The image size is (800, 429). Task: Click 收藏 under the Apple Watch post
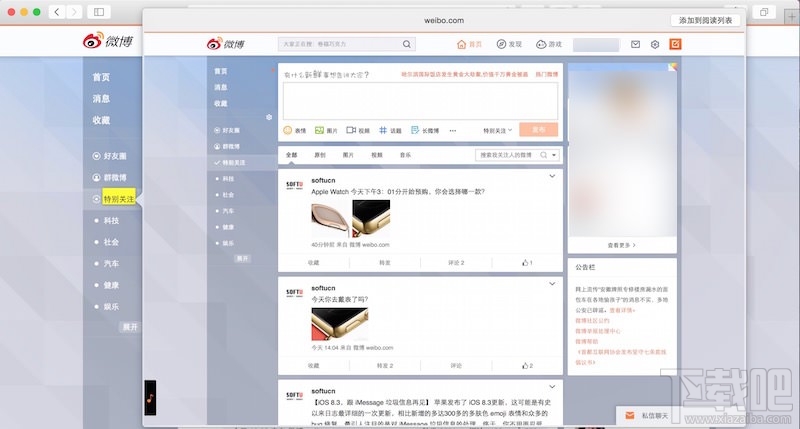[x=313, y=263]
